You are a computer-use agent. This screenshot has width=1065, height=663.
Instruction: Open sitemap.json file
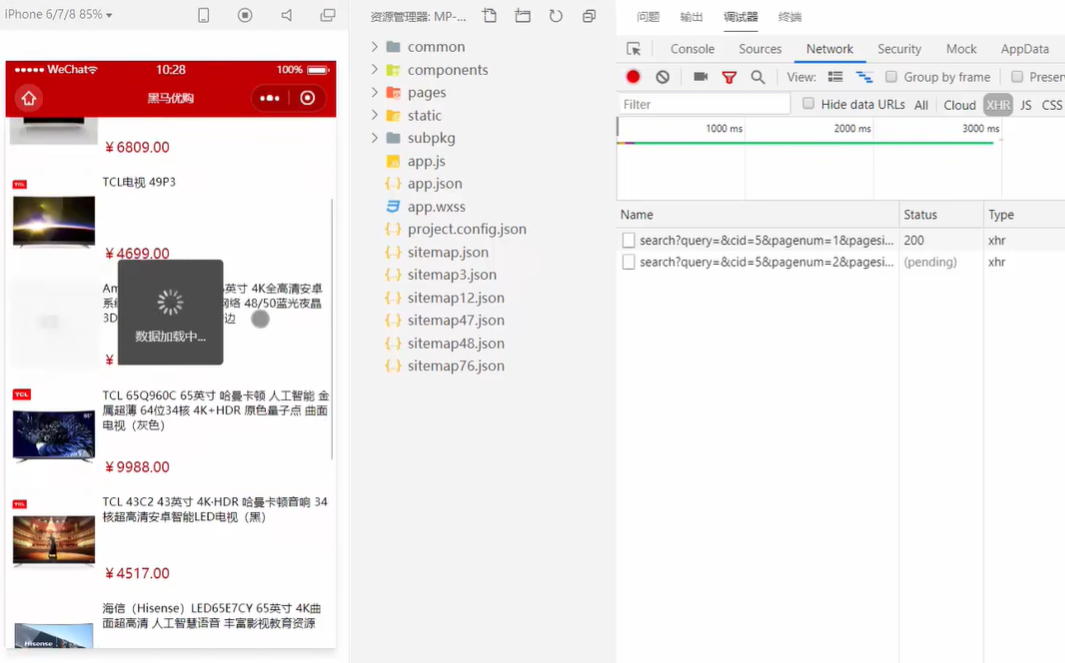448,252
